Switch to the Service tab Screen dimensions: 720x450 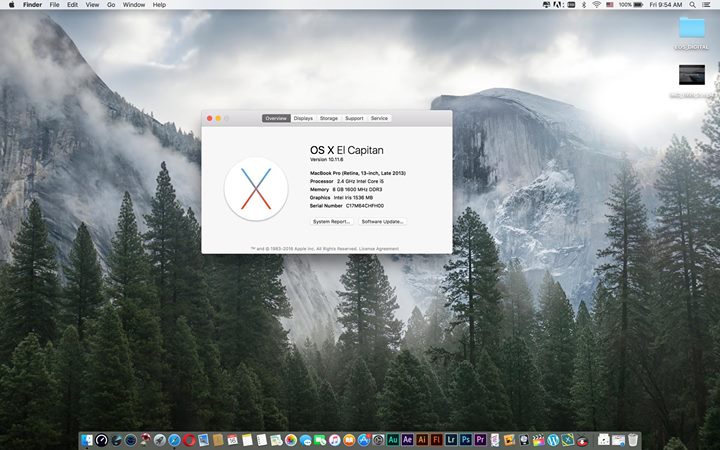point(379,118)
